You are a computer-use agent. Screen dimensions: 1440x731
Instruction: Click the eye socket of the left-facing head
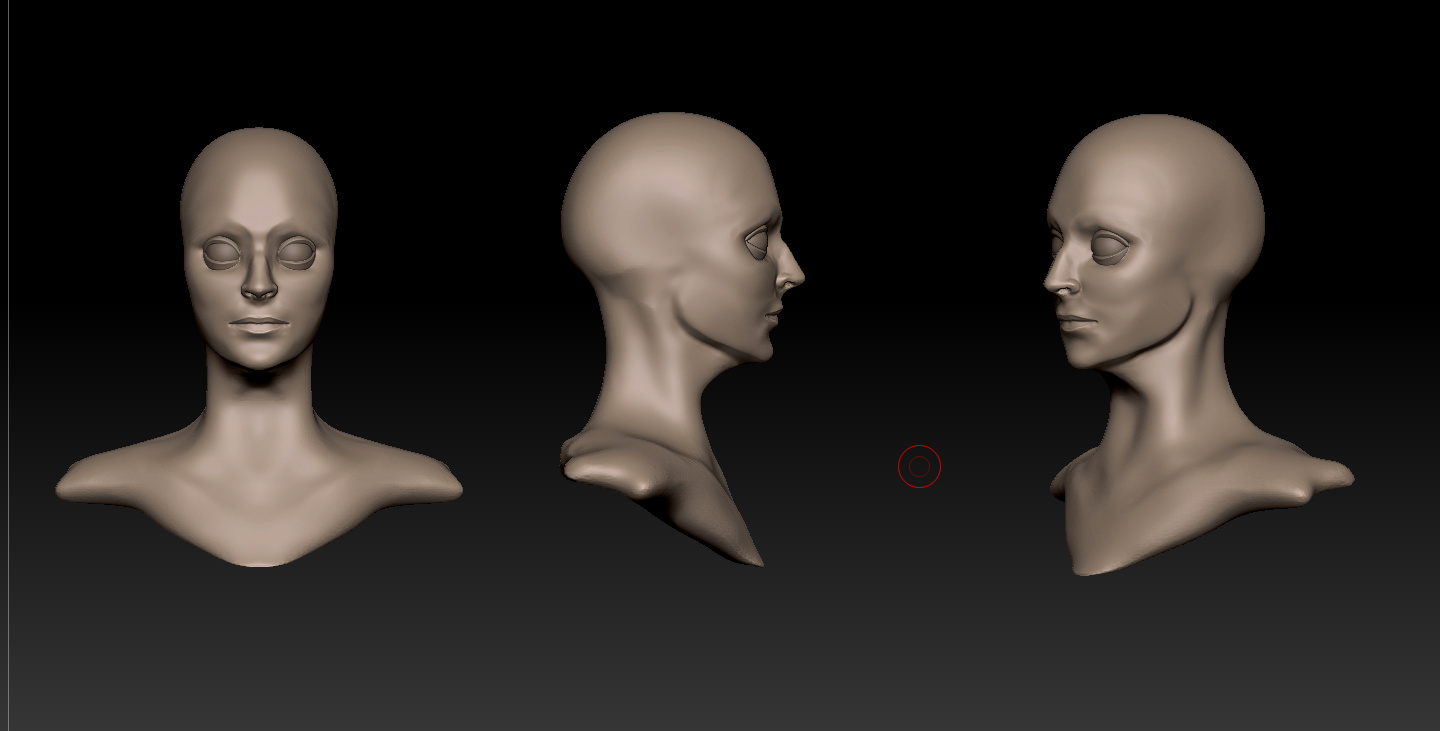click(1110, 245)
